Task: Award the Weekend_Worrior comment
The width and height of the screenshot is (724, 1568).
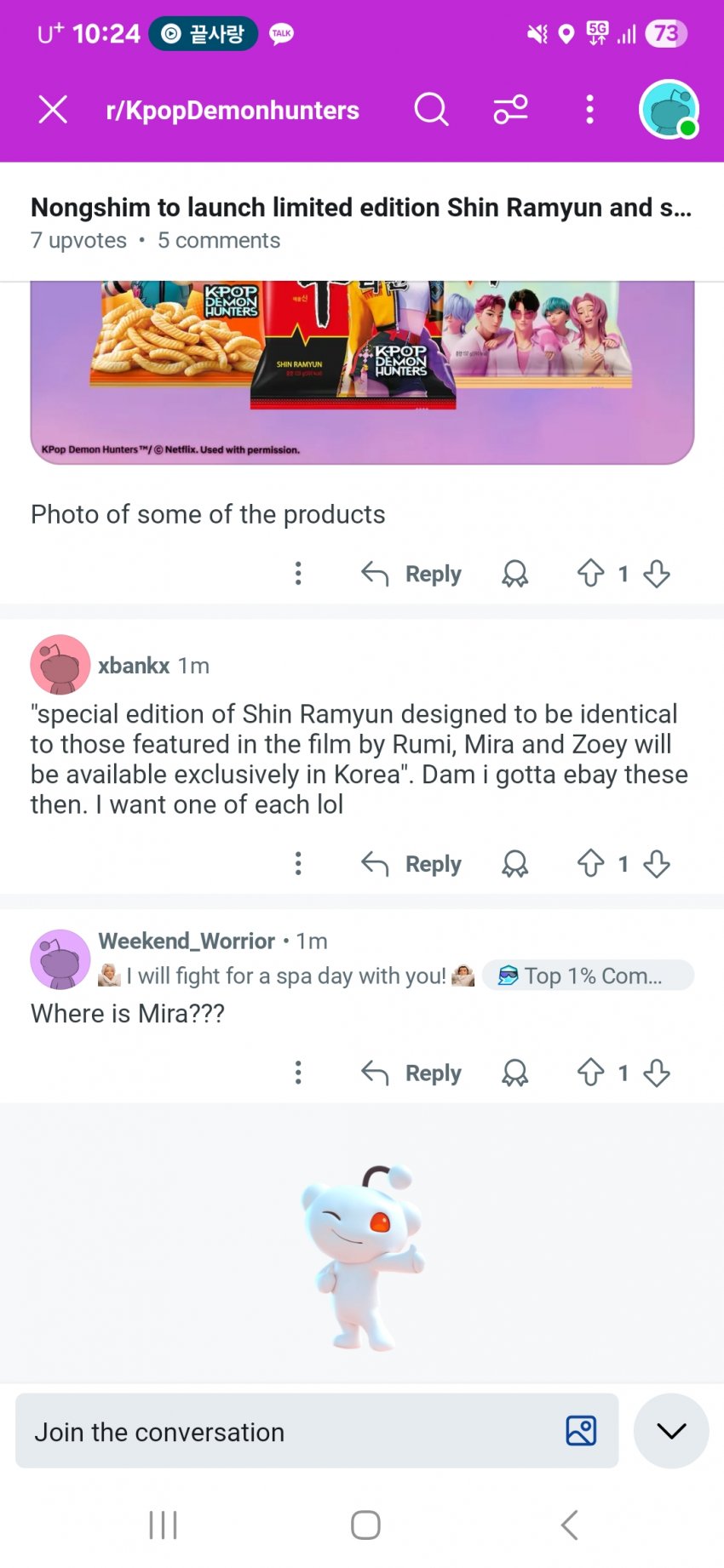Action: 514,1073
